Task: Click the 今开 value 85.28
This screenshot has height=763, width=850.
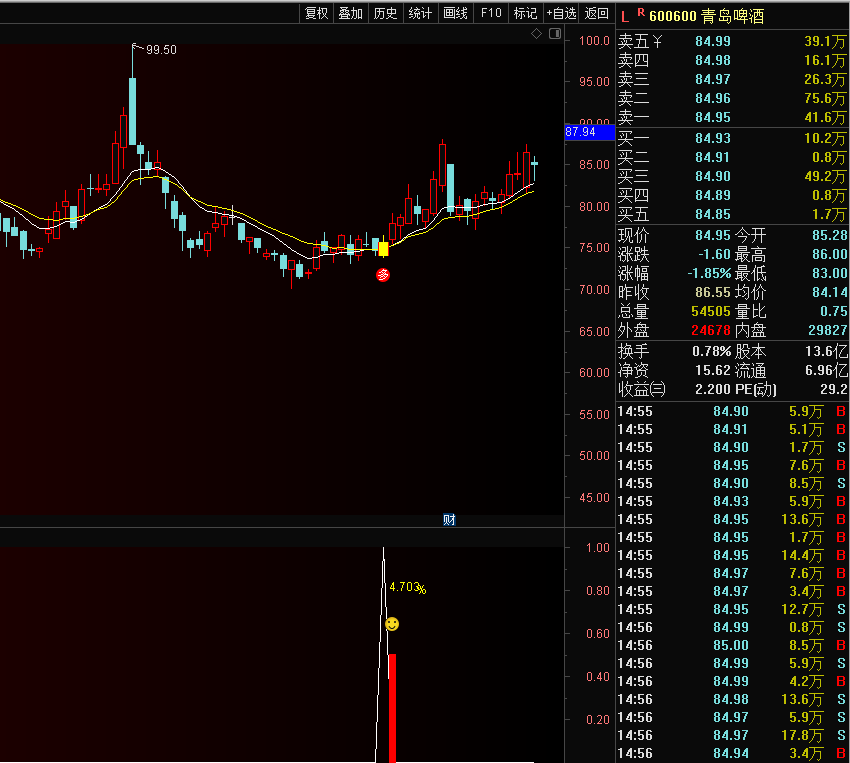Action: 829,235
